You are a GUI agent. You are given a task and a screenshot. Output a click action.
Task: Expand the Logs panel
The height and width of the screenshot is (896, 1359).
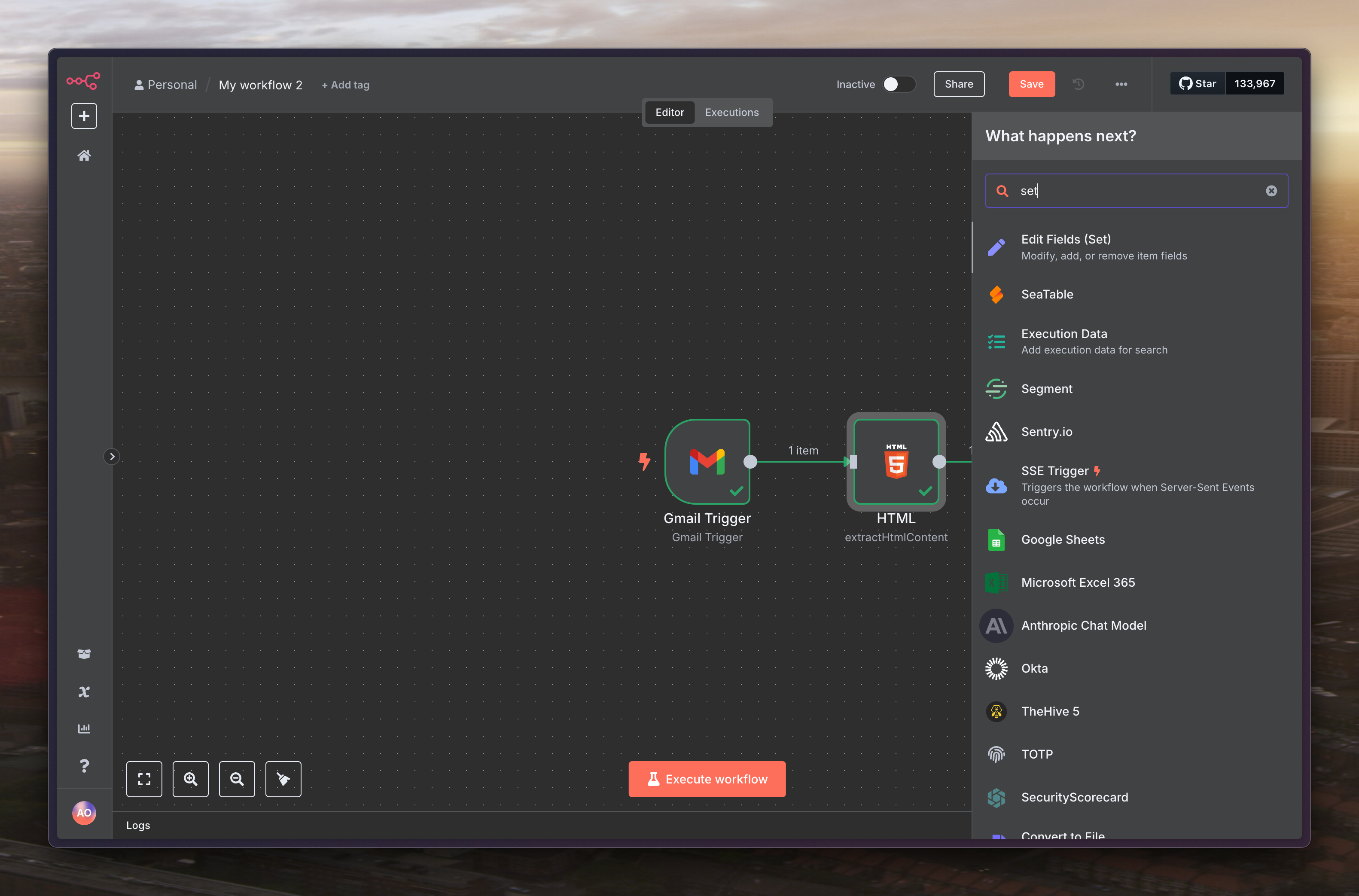(x=138, y=825)
